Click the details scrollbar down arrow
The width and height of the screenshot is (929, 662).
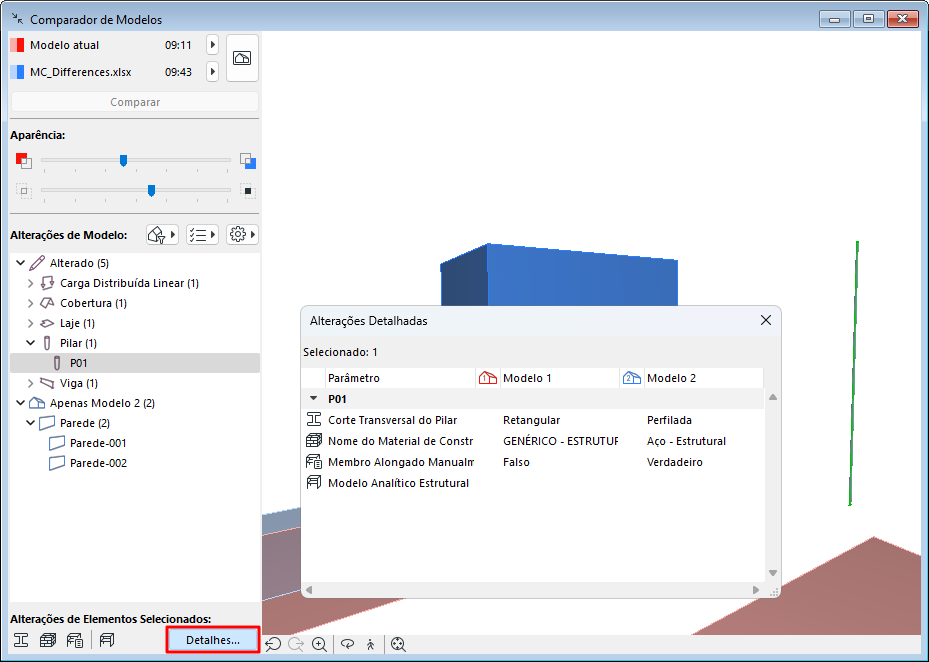coord(773,573)
